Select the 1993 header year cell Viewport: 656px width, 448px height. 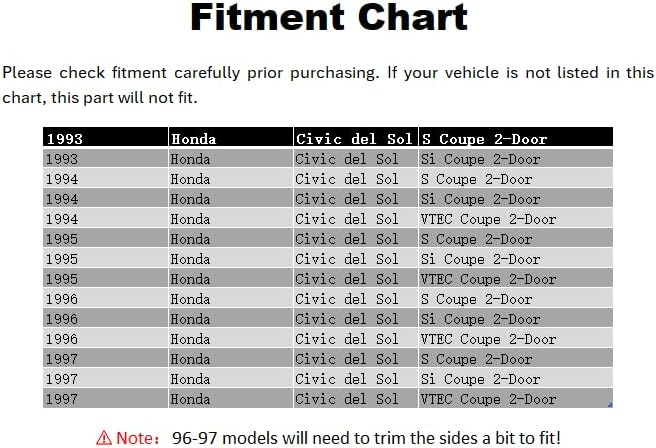point(105,137)
